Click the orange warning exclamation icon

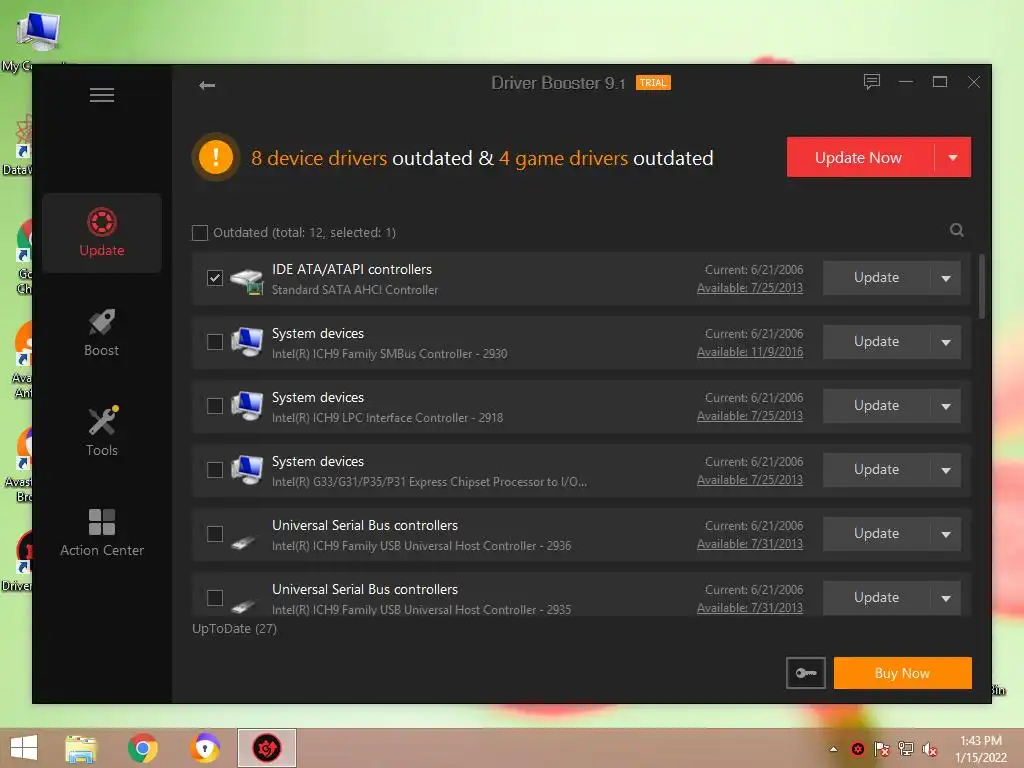coord(216,157)
